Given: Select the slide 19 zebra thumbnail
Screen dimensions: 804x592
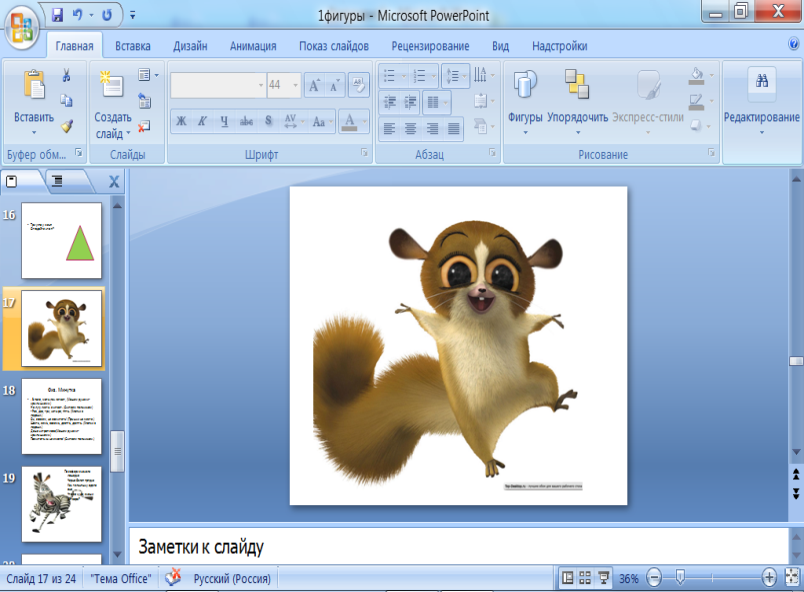Looking at the screenshot, I should click(x=62, y=504).
